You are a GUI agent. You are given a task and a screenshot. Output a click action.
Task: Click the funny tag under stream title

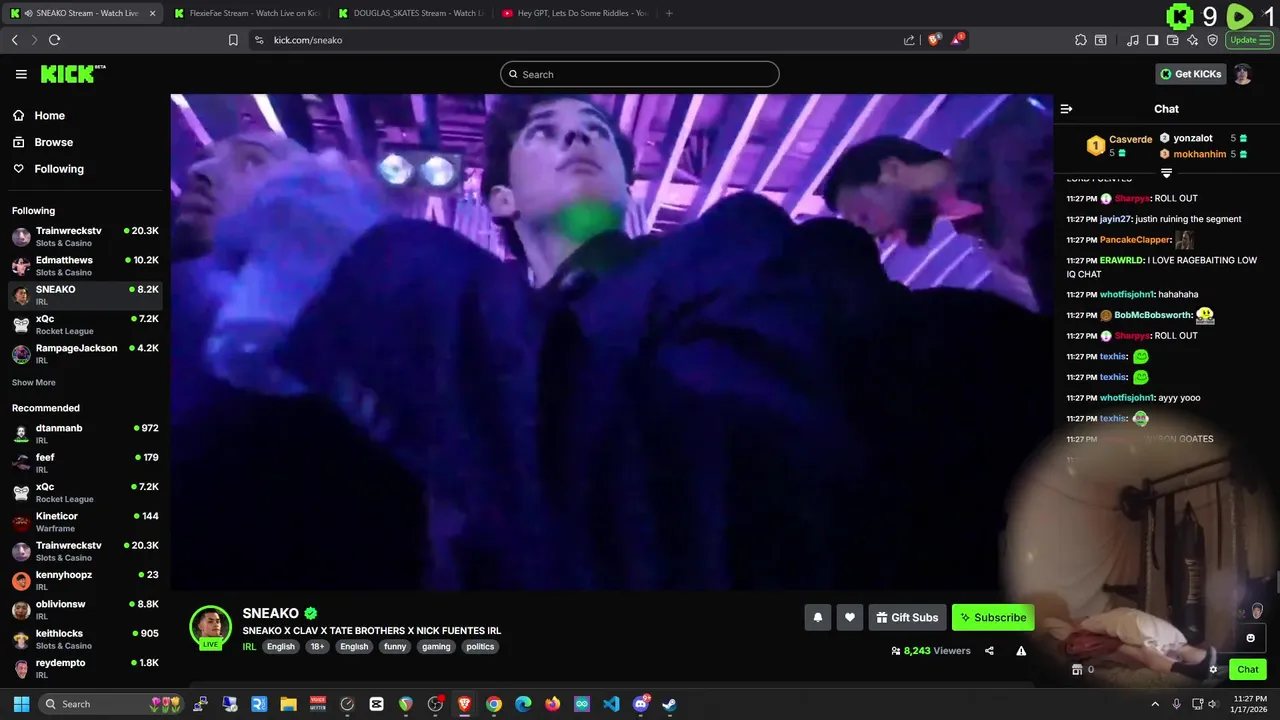(395, 646)
